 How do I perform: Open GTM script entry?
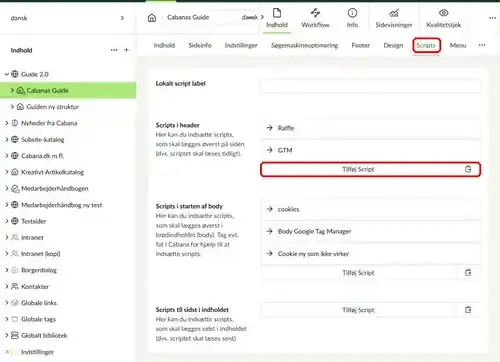[x=370, y=150]
